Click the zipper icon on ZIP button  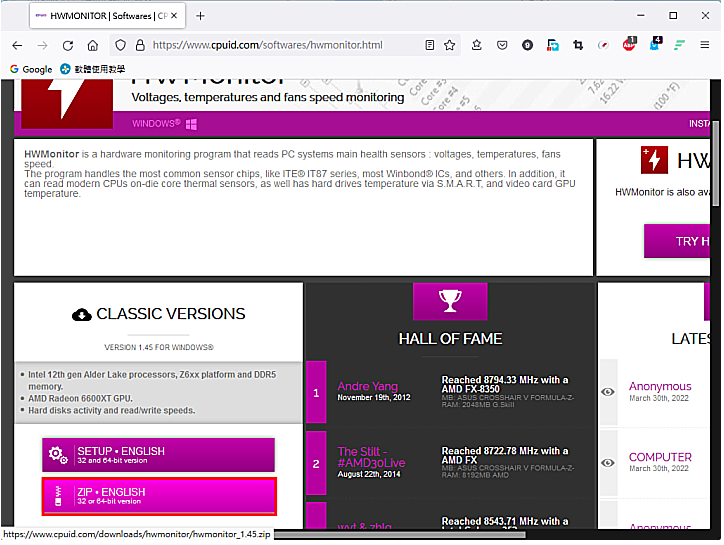58,496
